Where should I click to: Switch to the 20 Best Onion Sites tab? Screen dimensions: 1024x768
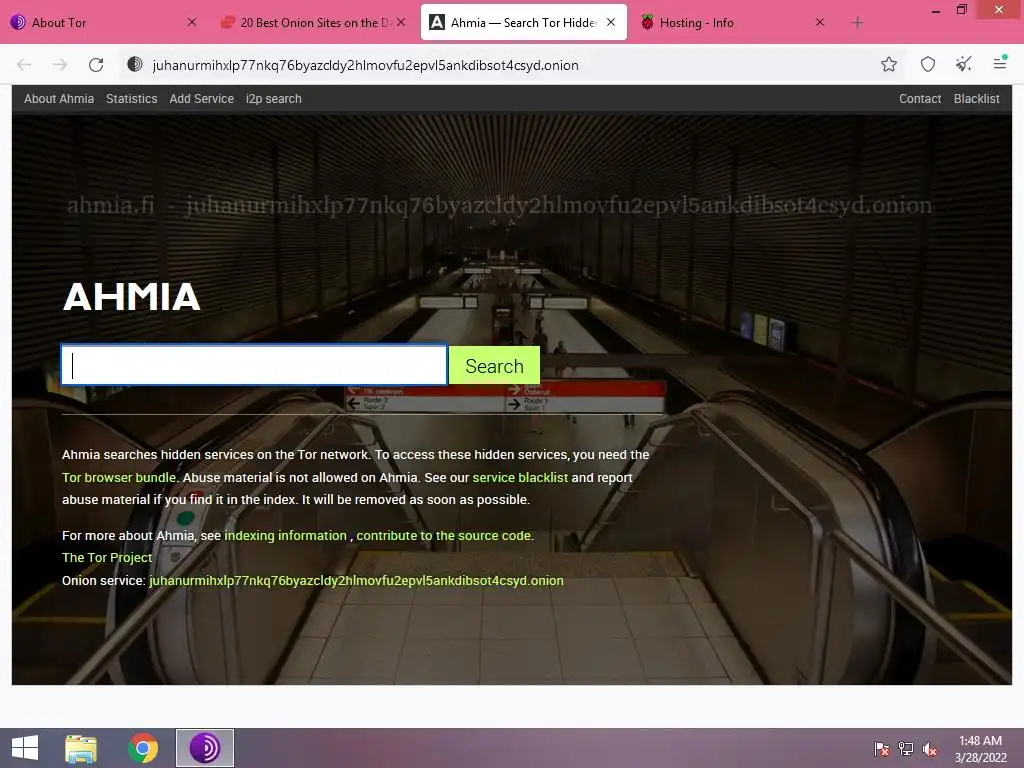tap(313, 23)
